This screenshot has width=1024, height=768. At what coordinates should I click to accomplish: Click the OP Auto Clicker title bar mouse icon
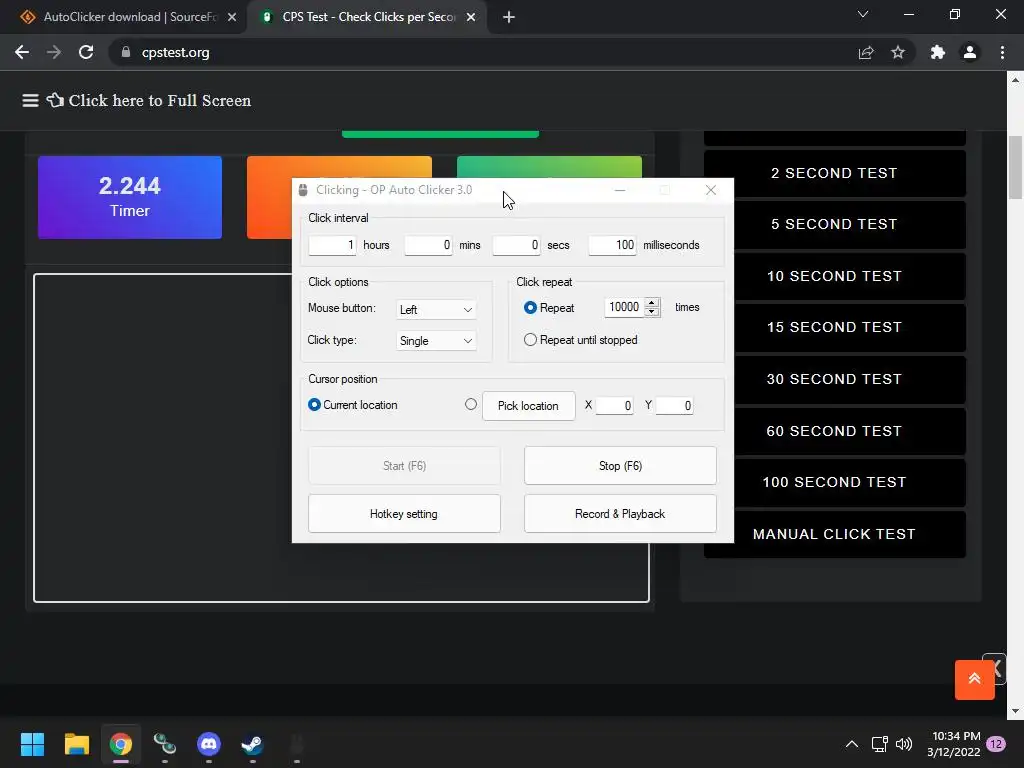303,190
